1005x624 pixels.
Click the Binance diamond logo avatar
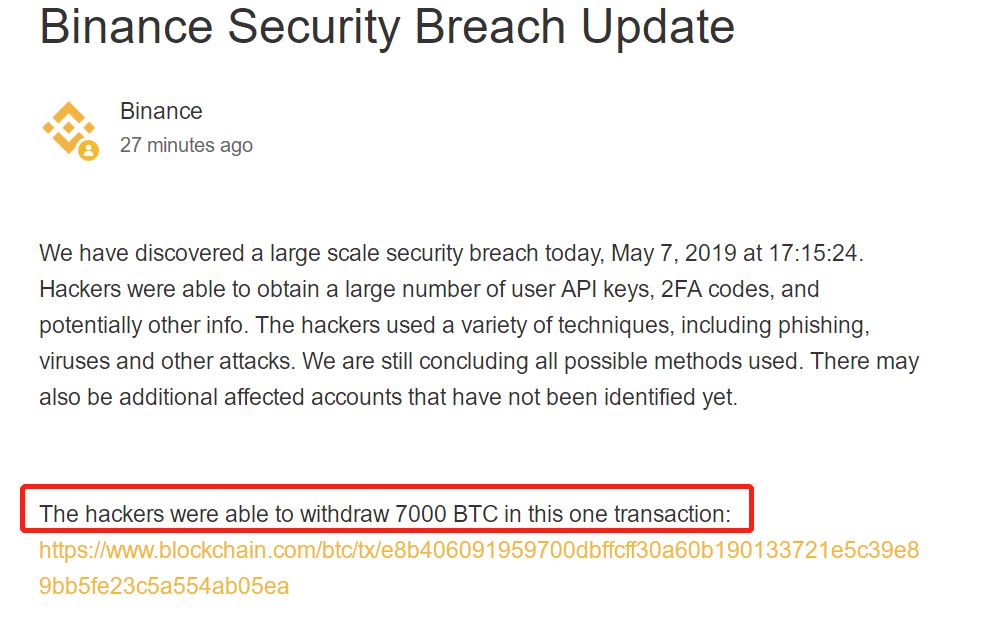point(67,127)
